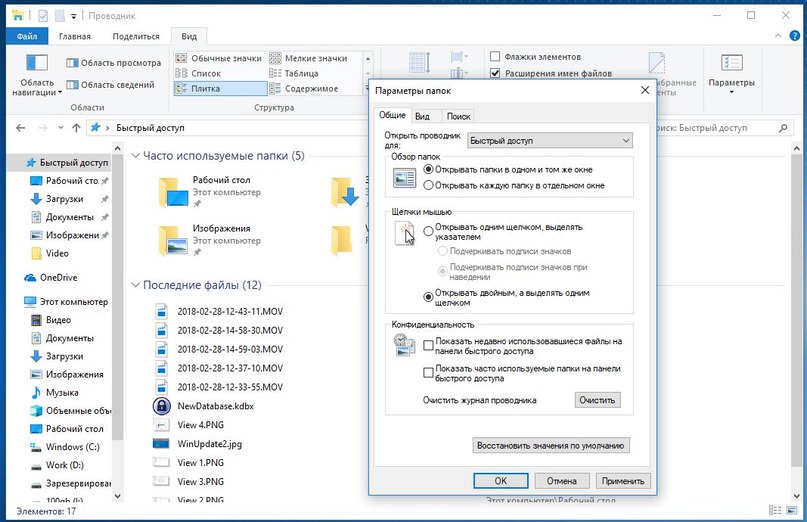
Task: Confirm with the OK button
Action: pyautogui.click(x=501, y=481)
